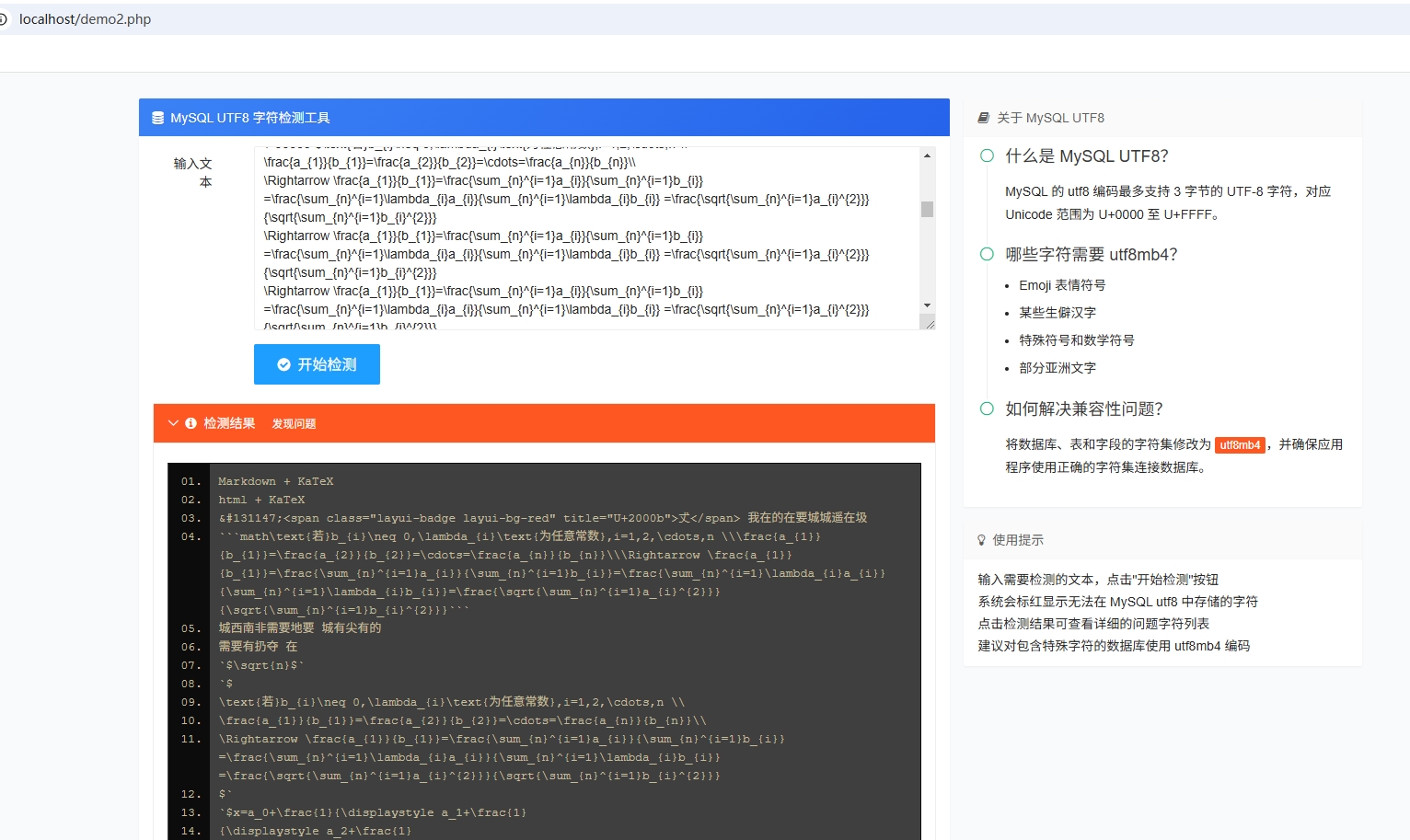Viewport: 1410px width, 840px height.
Task: Click the site info icon left of the URL
Action: 3,19
